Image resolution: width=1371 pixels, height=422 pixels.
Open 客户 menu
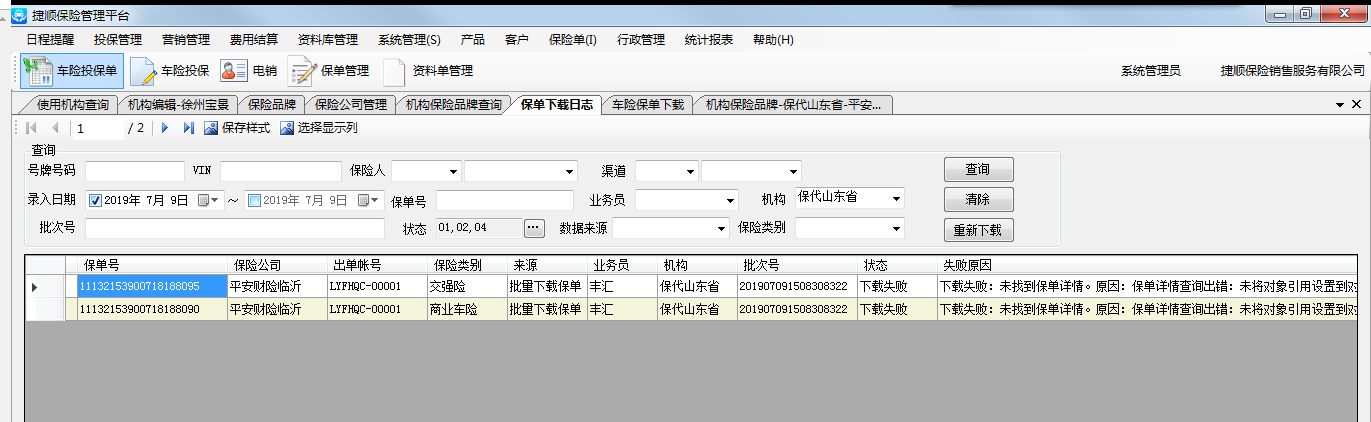517,40
